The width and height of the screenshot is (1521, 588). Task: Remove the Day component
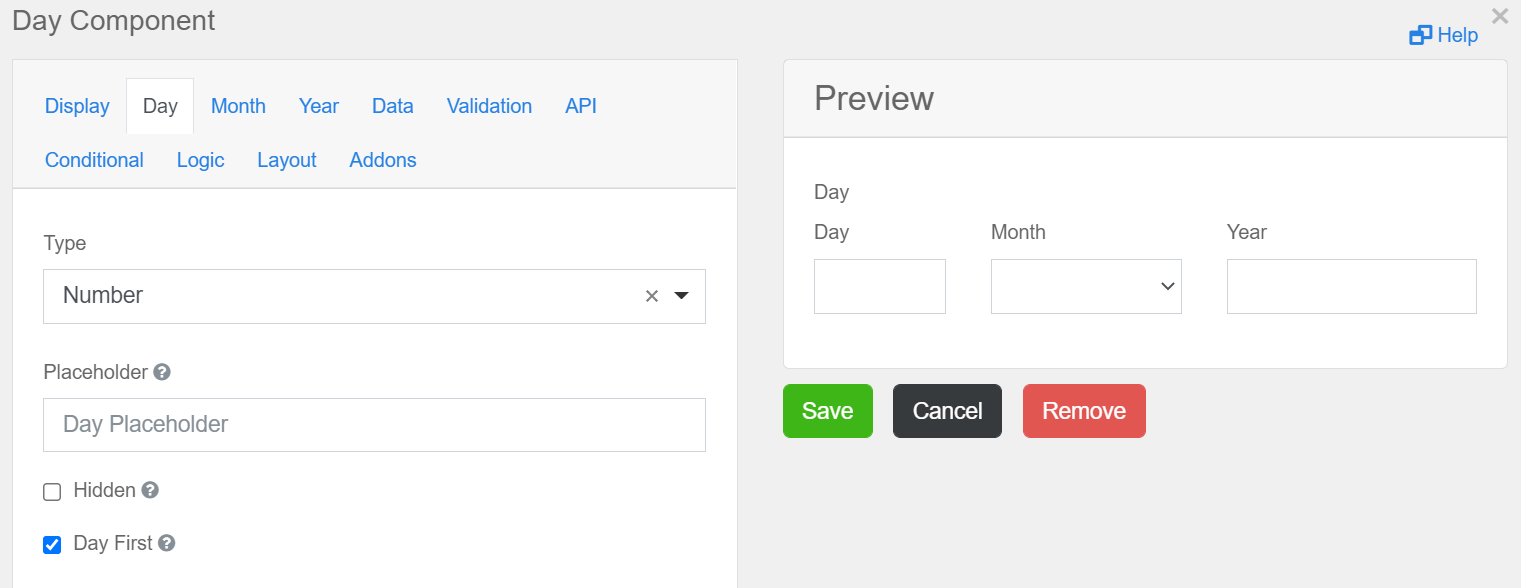click(1084, 411)
